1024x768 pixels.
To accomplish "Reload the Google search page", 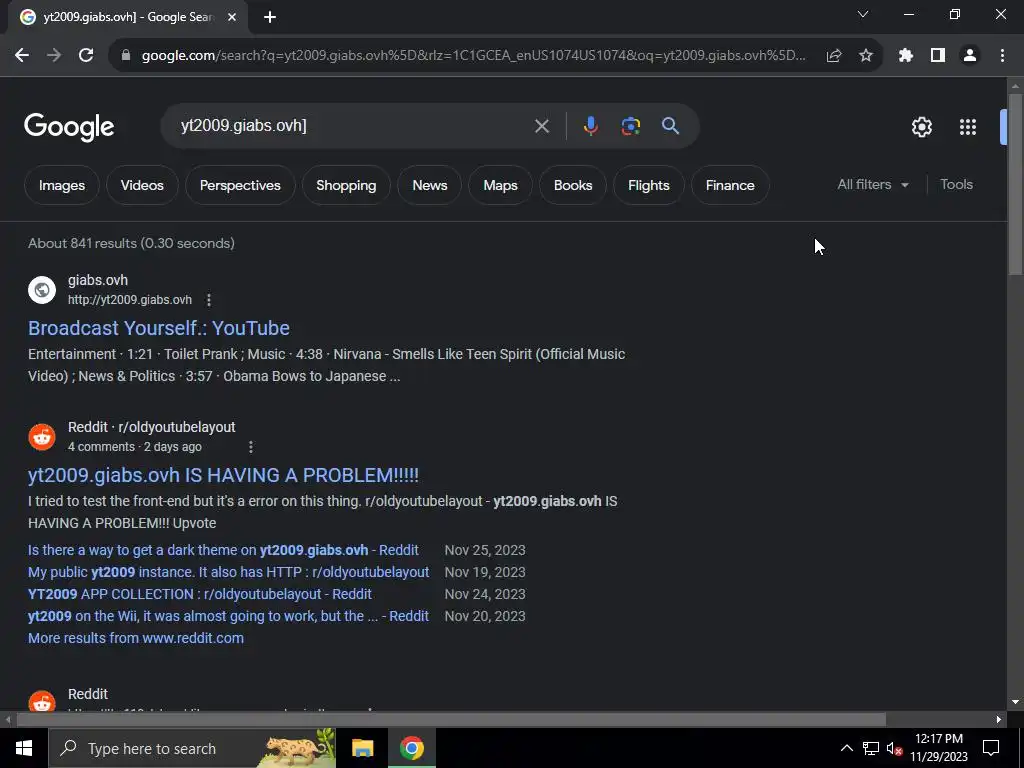I will (x=86, y=56).
